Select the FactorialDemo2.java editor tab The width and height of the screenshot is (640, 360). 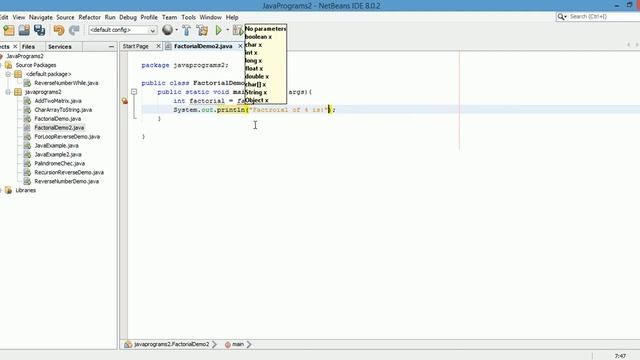(203, 47)
